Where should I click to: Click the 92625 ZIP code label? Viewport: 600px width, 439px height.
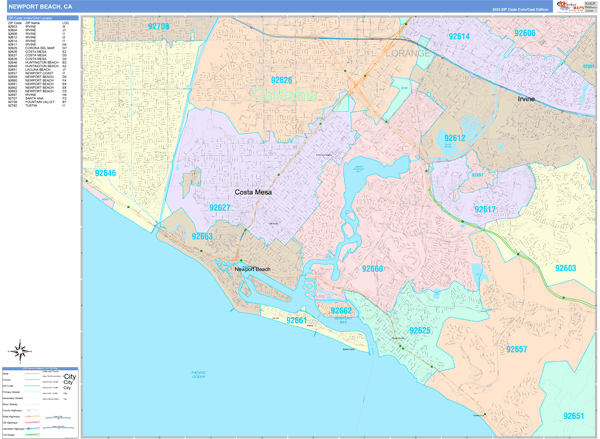click(419, 330)
